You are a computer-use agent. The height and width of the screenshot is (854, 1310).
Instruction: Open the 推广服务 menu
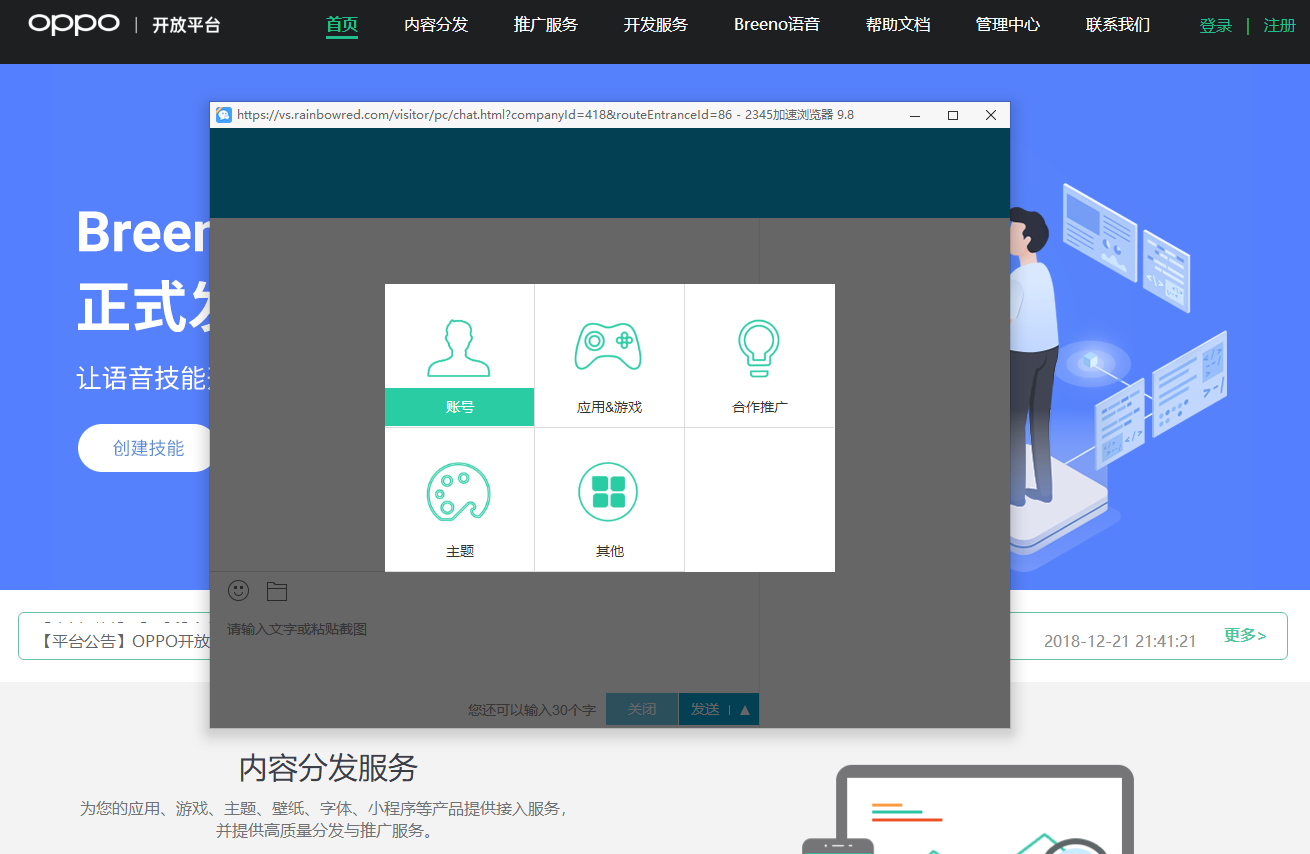point(546,25)
